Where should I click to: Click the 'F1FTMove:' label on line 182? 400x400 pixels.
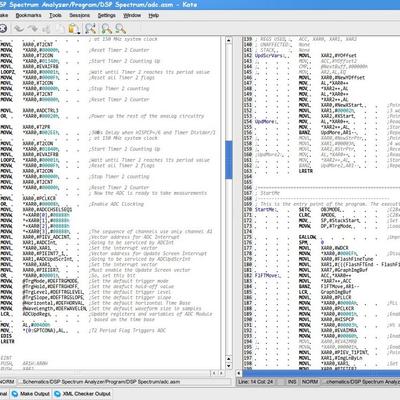pos(267,276)
